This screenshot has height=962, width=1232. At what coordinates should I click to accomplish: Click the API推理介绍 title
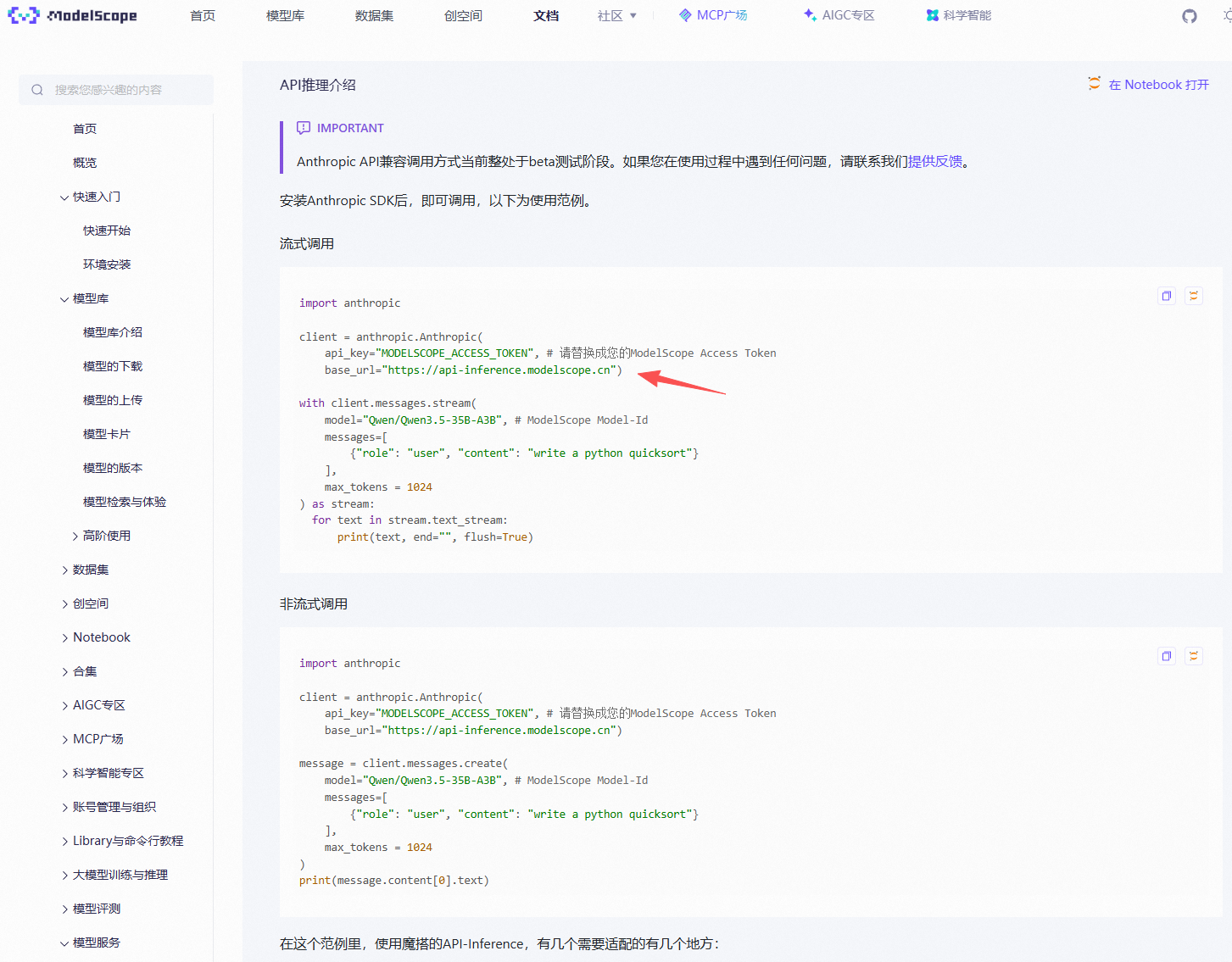318,85
